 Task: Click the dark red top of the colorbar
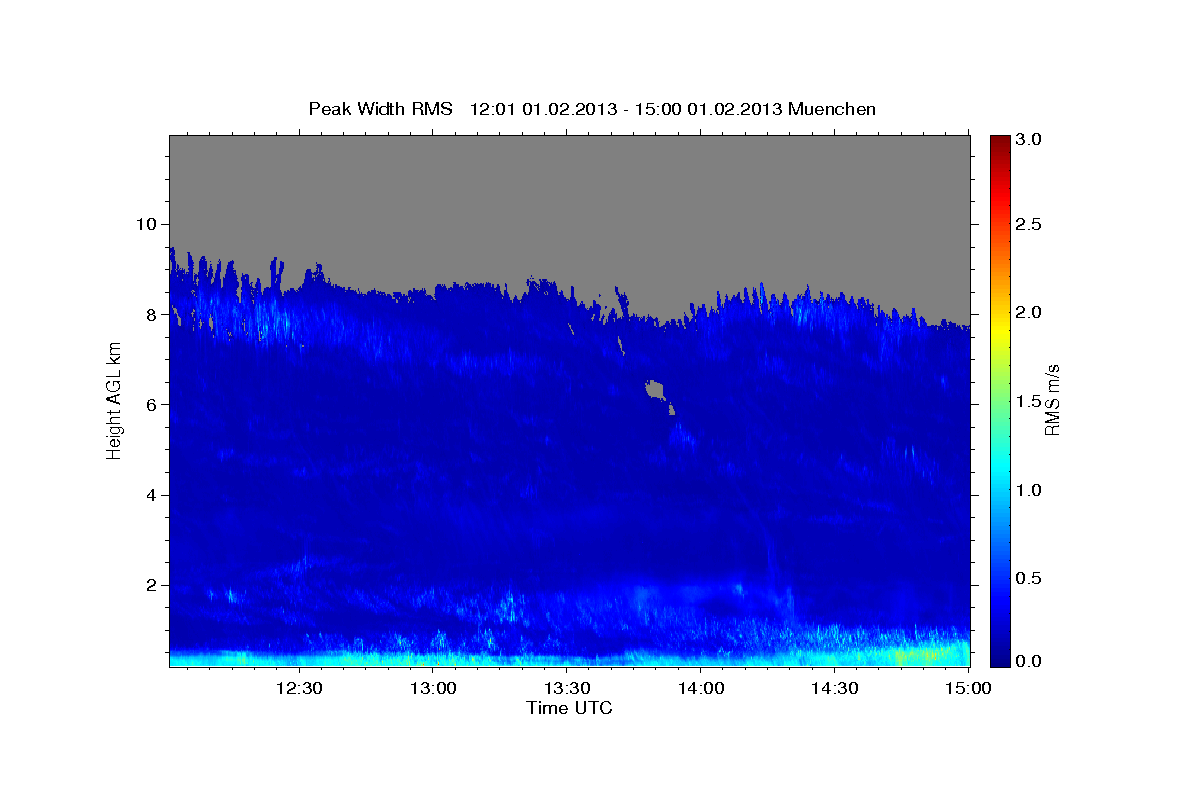coord(999,145)
